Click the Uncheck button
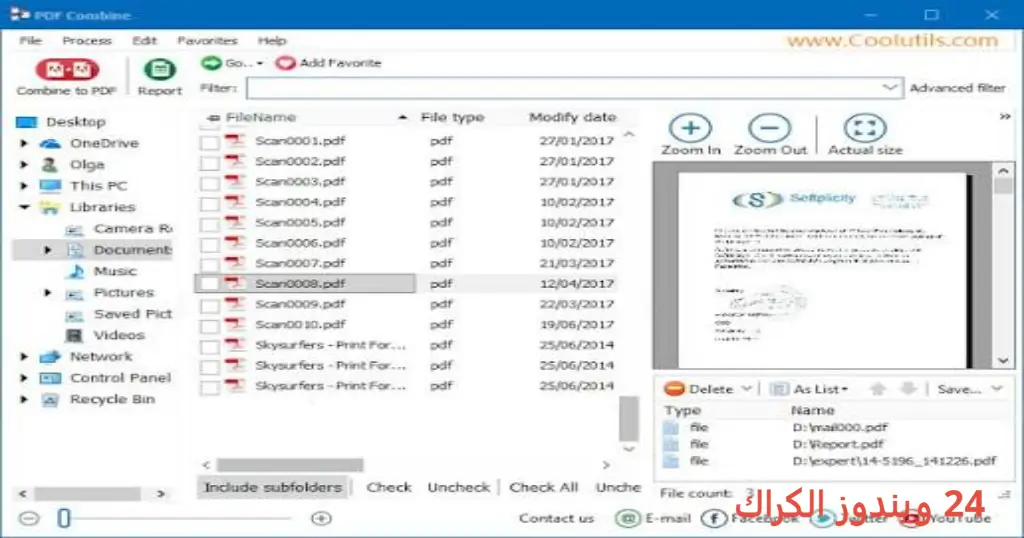 coord(458,487)
